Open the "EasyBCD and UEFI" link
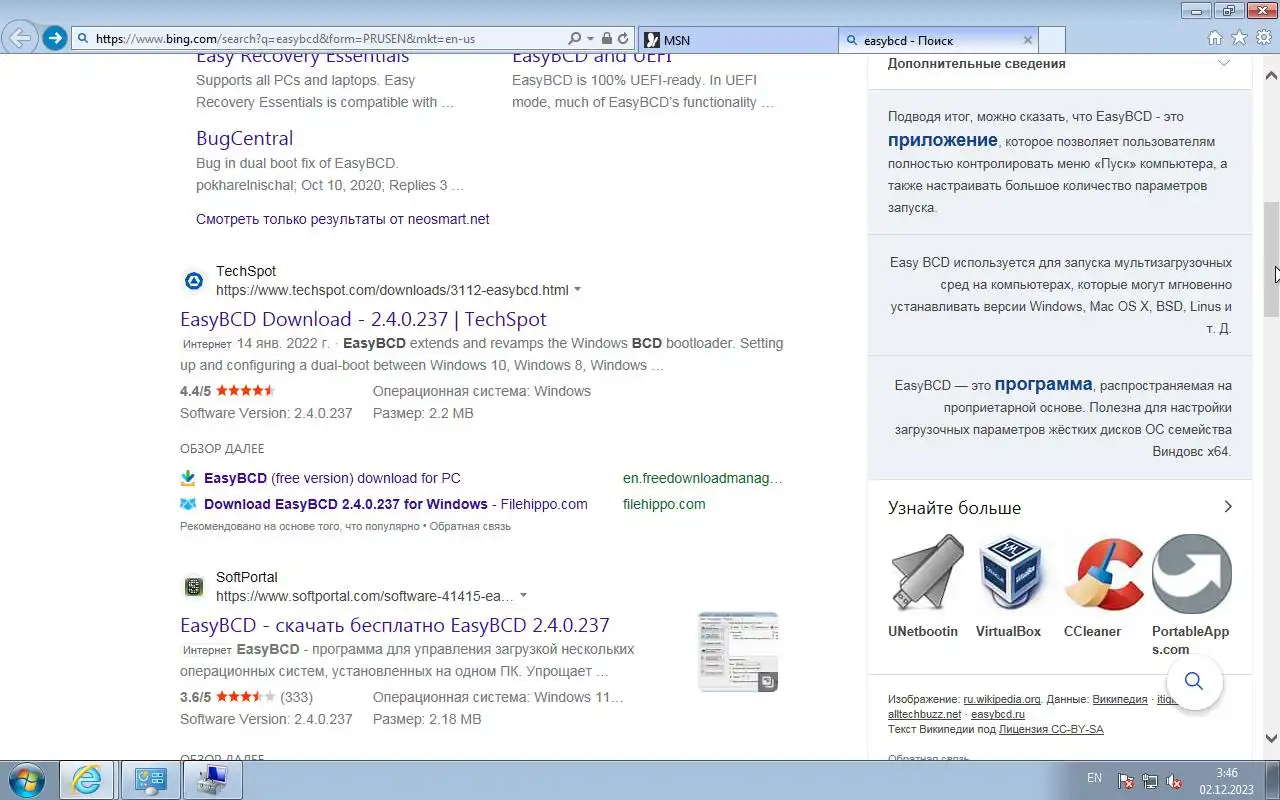The height and width of the screenshot is (800, 1280). pos(591,58)
